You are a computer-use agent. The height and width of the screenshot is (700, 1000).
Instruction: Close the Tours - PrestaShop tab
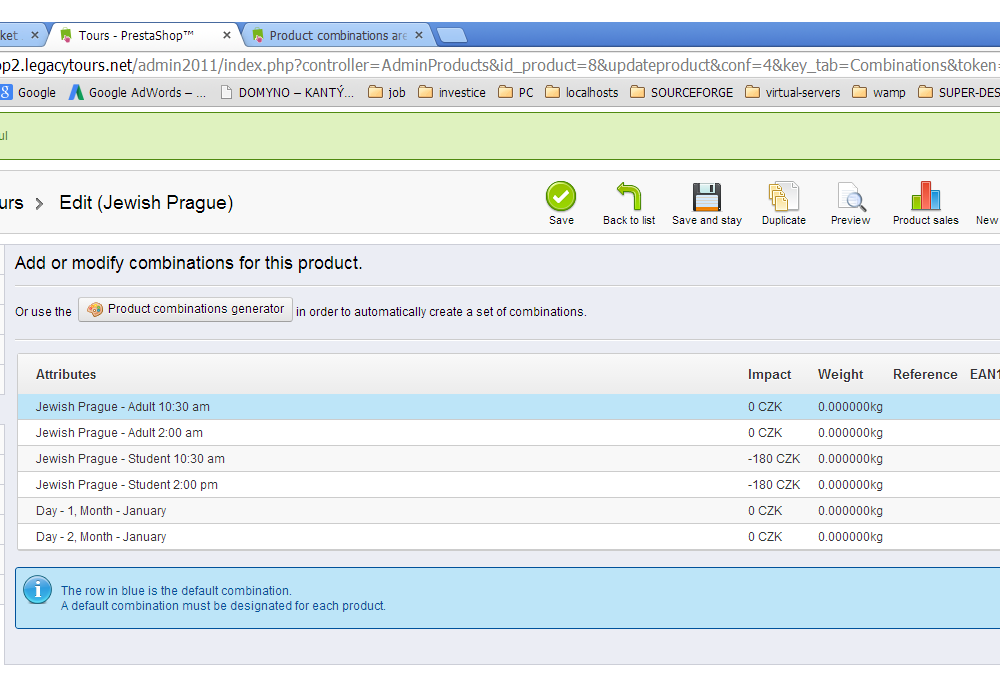tap(226, 36)
